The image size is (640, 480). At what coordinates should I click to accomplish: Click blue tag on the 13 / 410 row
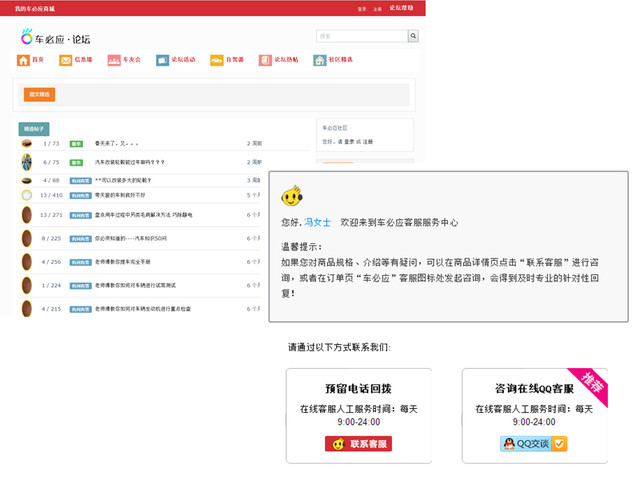pos(80,195)
